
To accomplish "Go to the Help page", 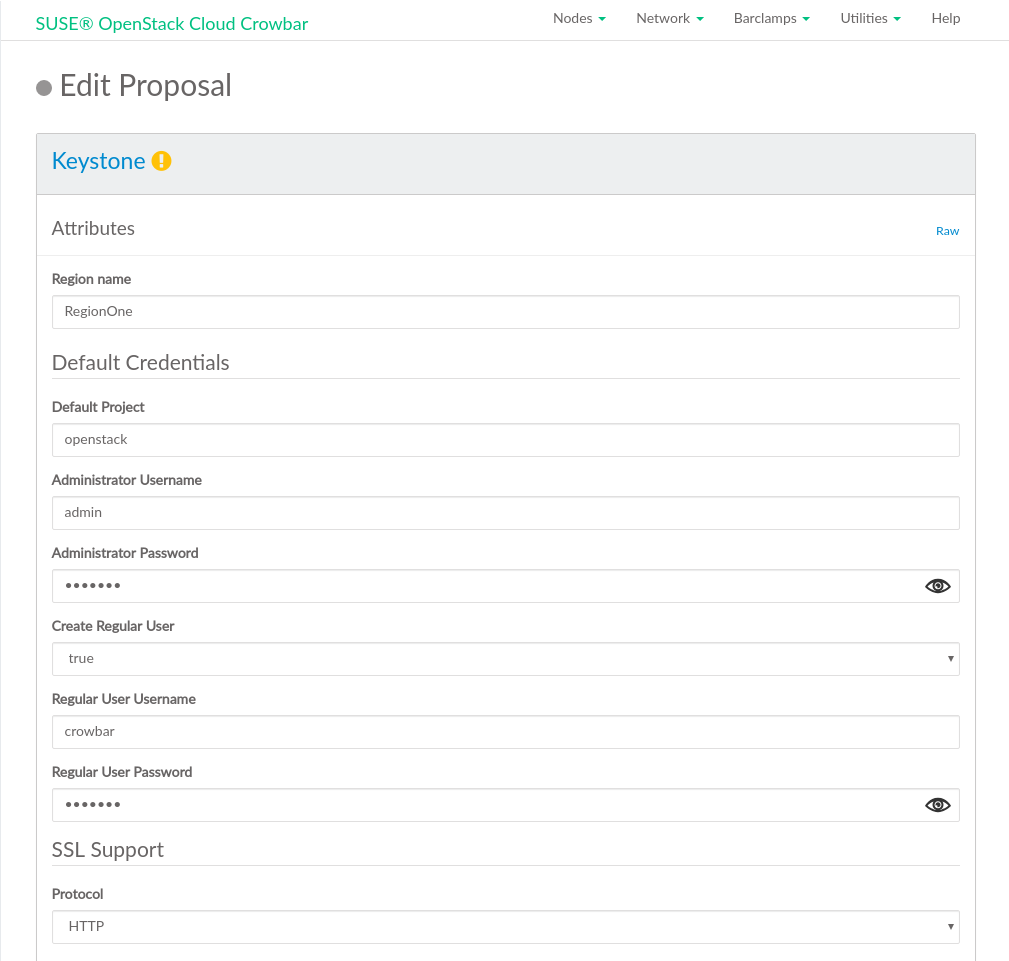I will click(x=945, y=19).
